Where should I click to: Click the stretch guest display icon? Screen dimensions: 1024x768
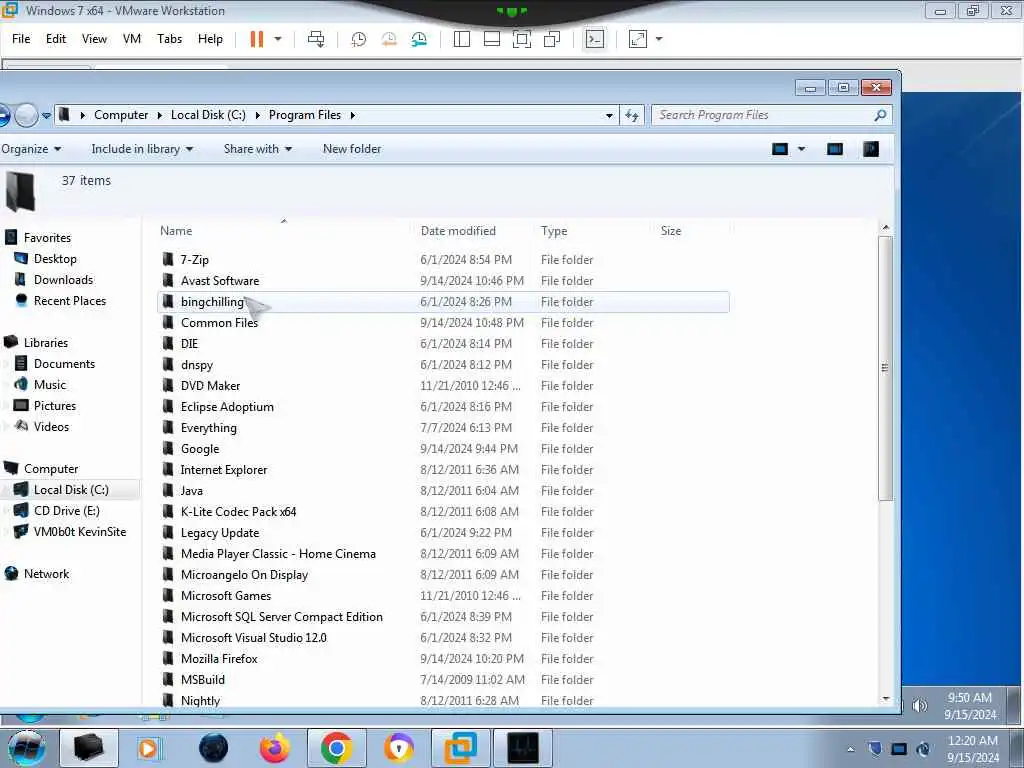pos(637,39)
